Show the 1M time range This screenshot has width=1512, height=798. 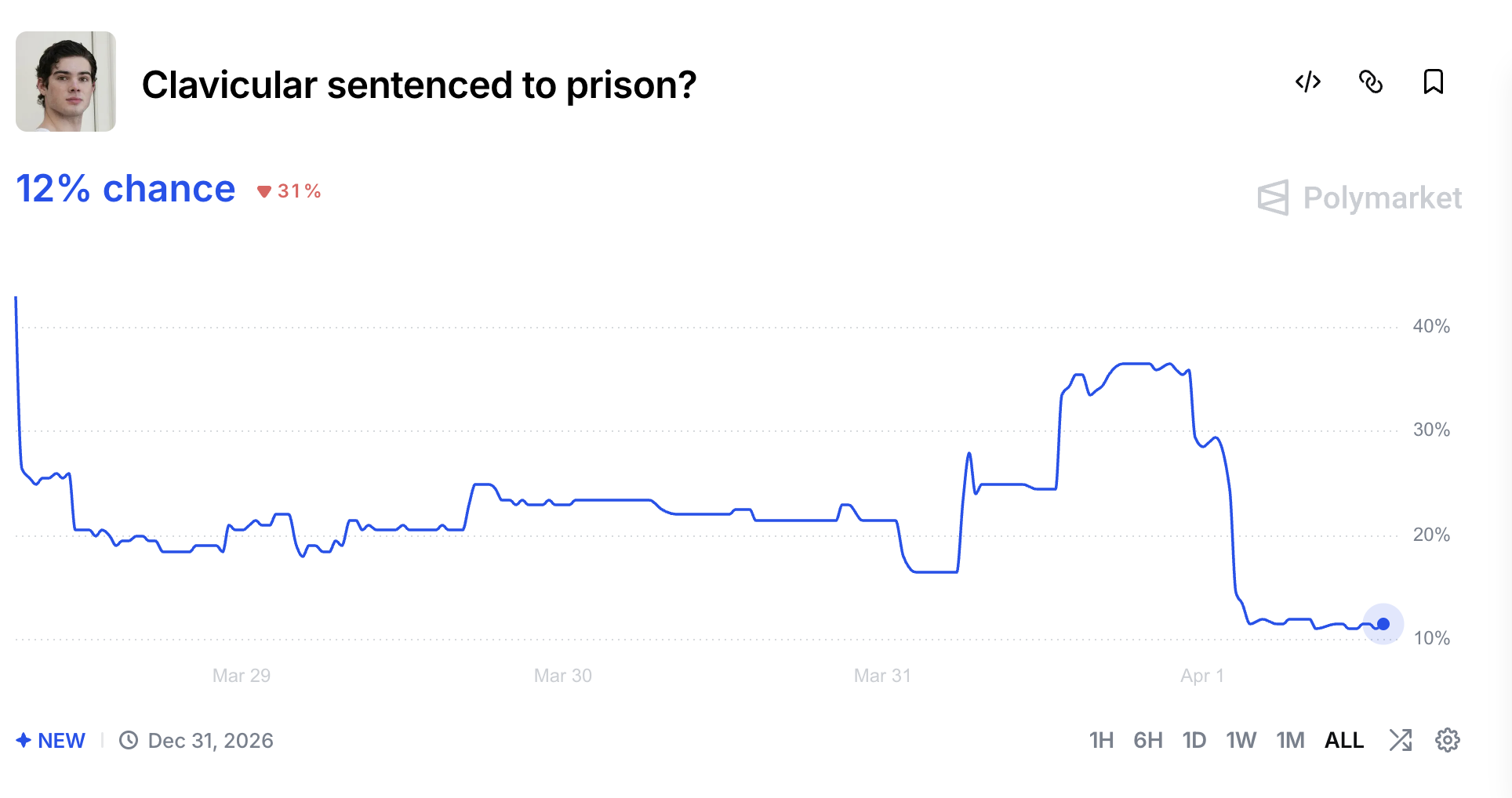click(x=1290, y=740)
